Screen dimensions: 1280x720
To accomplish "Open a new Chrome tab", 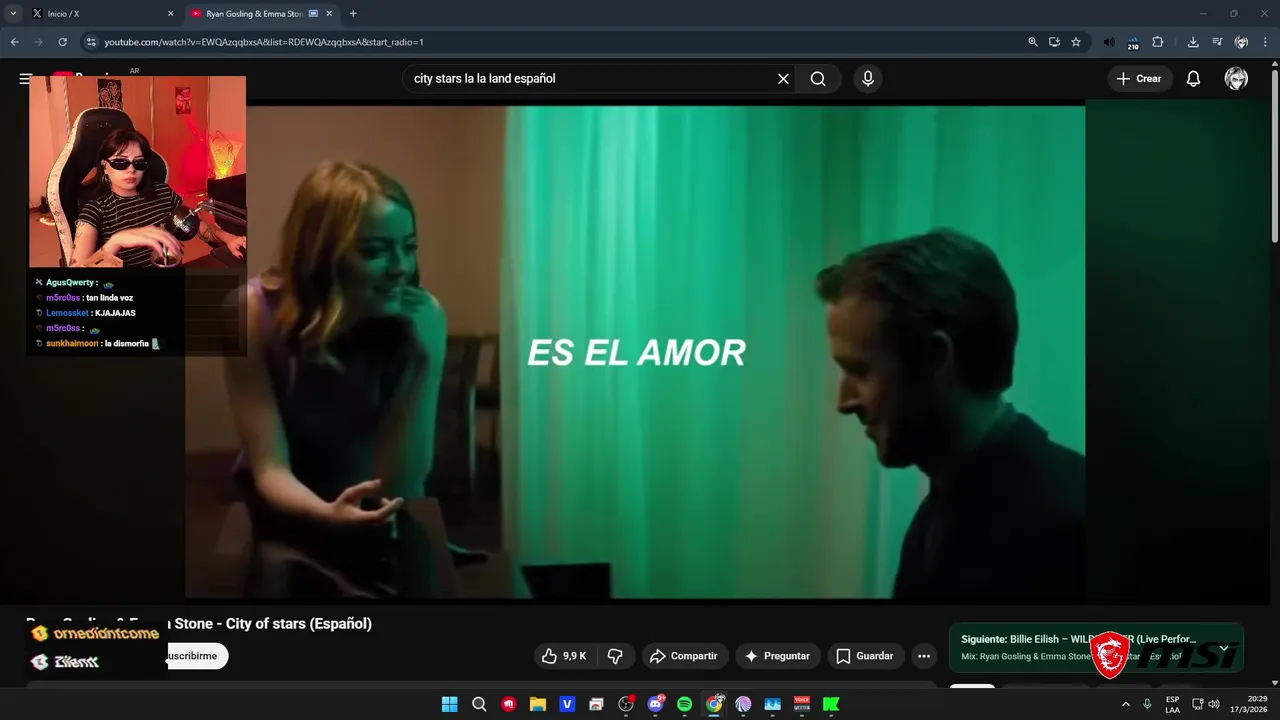I will coord(353,14).
